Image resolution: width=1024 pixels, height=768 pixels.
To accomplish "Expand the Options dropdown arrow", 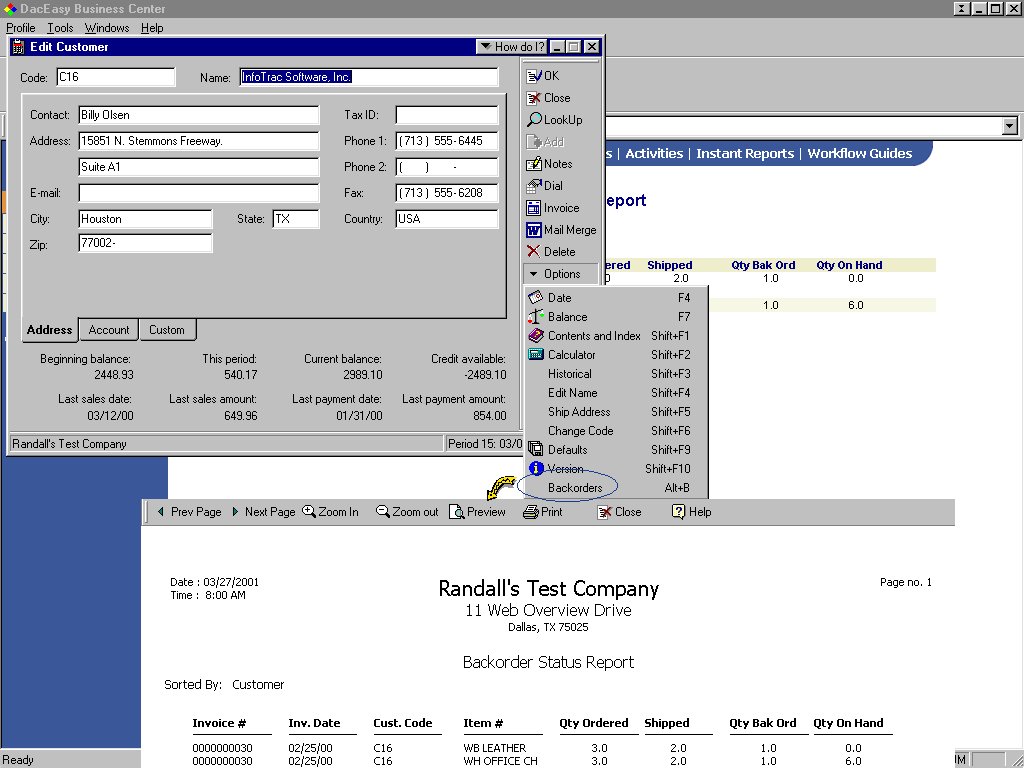I will coord(534,274).
